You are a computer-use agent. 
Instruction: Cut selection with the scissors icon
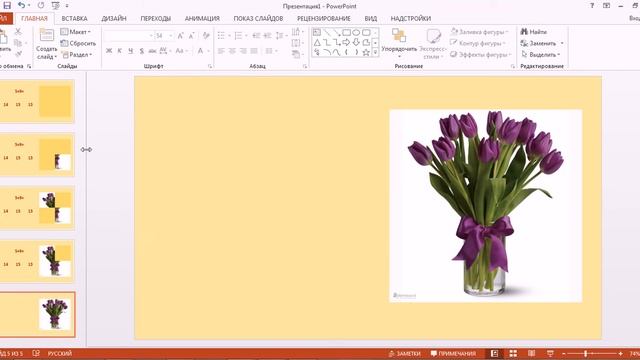[18, 31]
